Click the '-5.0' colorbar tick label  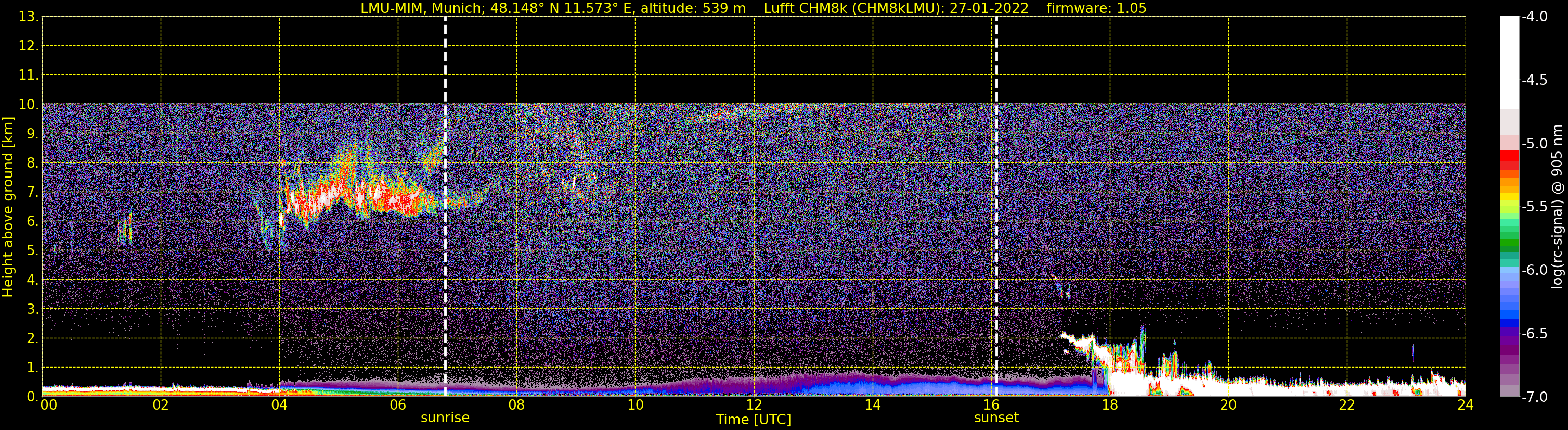tap(1535, 144)
